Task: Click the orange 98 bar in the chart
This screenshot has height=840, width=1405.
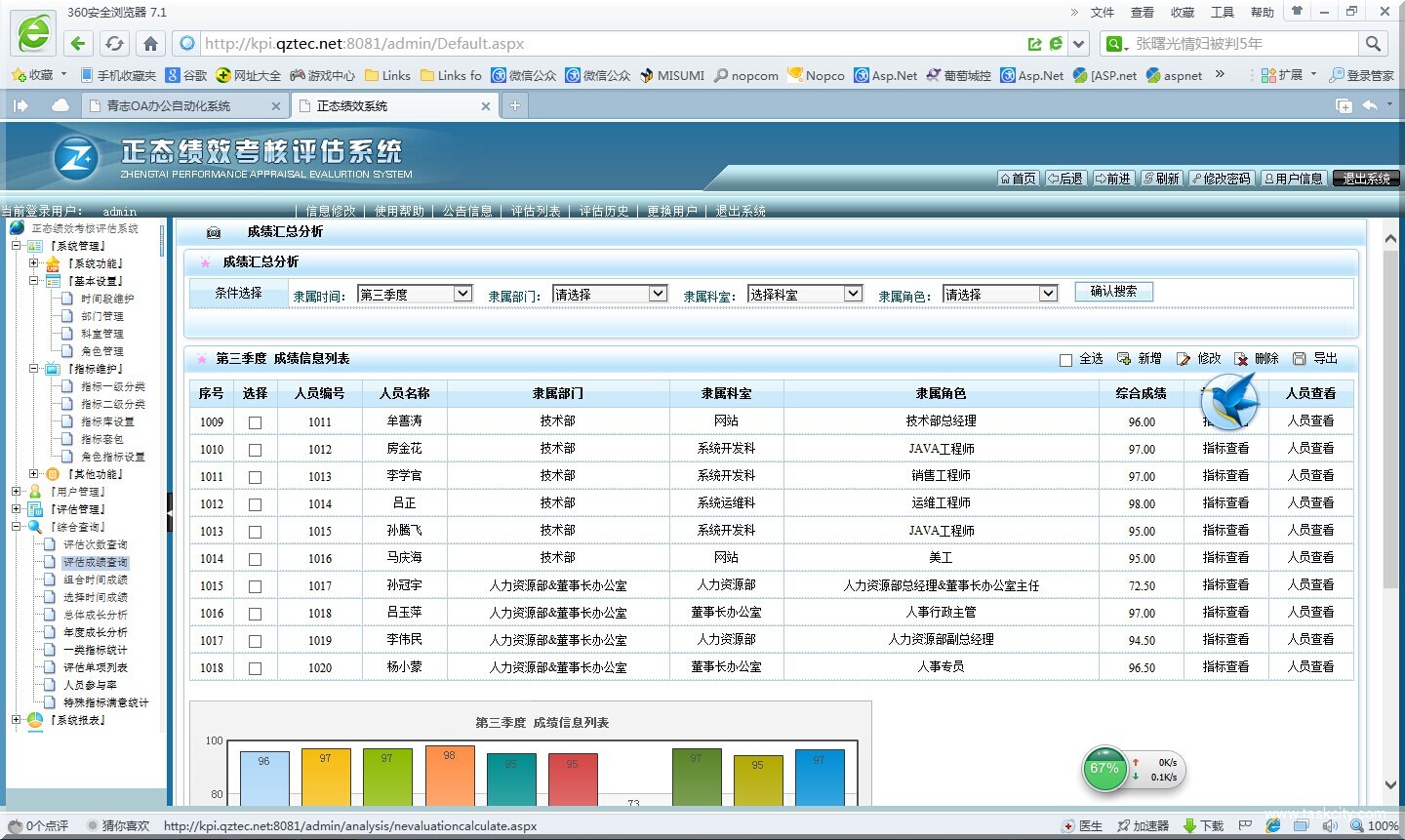Action: pyautogui.click(x=450, y=776)
